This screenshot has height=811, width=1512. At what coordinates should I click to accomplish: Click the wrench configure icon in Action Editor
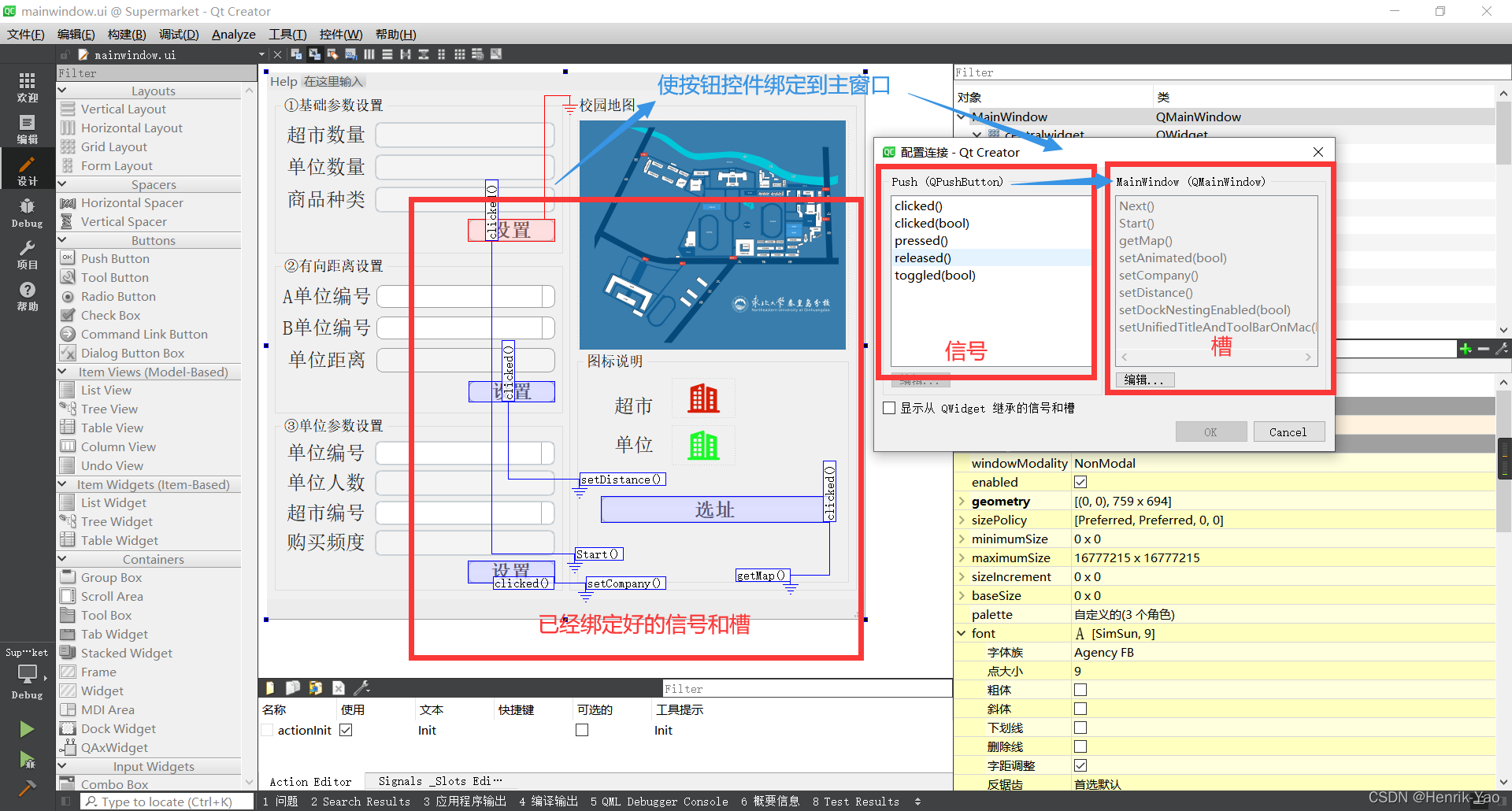(x=361, y=687)
